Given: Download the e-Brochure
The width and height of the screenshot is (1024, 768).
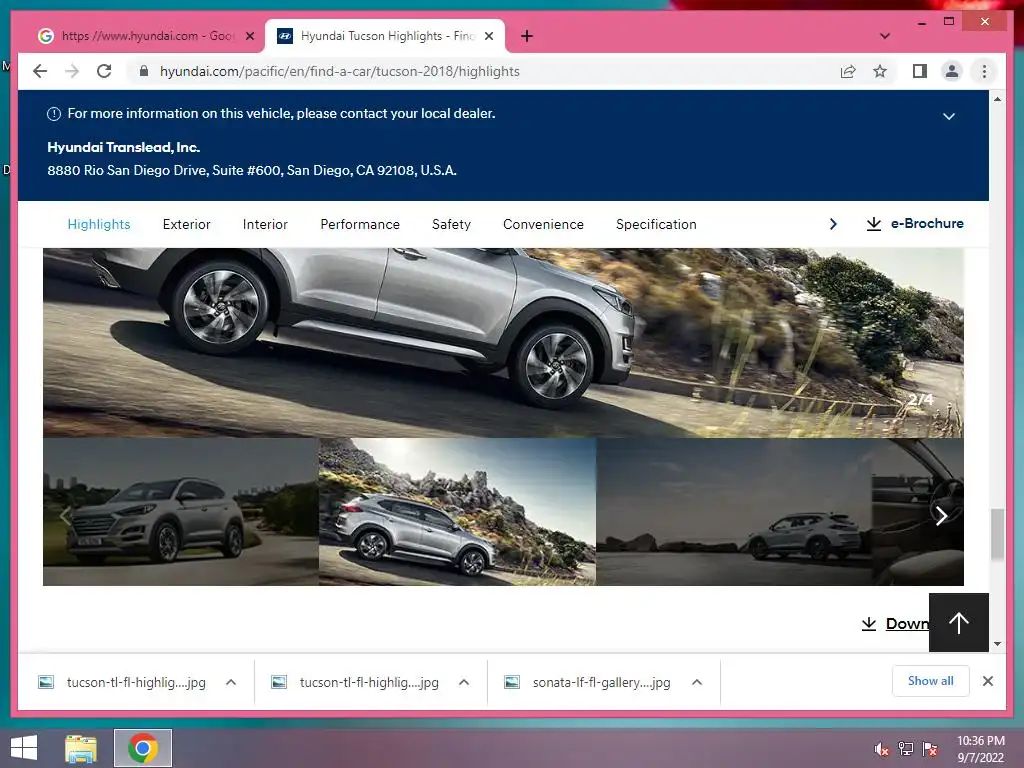Looking at the screenshot, I should pos(915,223).
